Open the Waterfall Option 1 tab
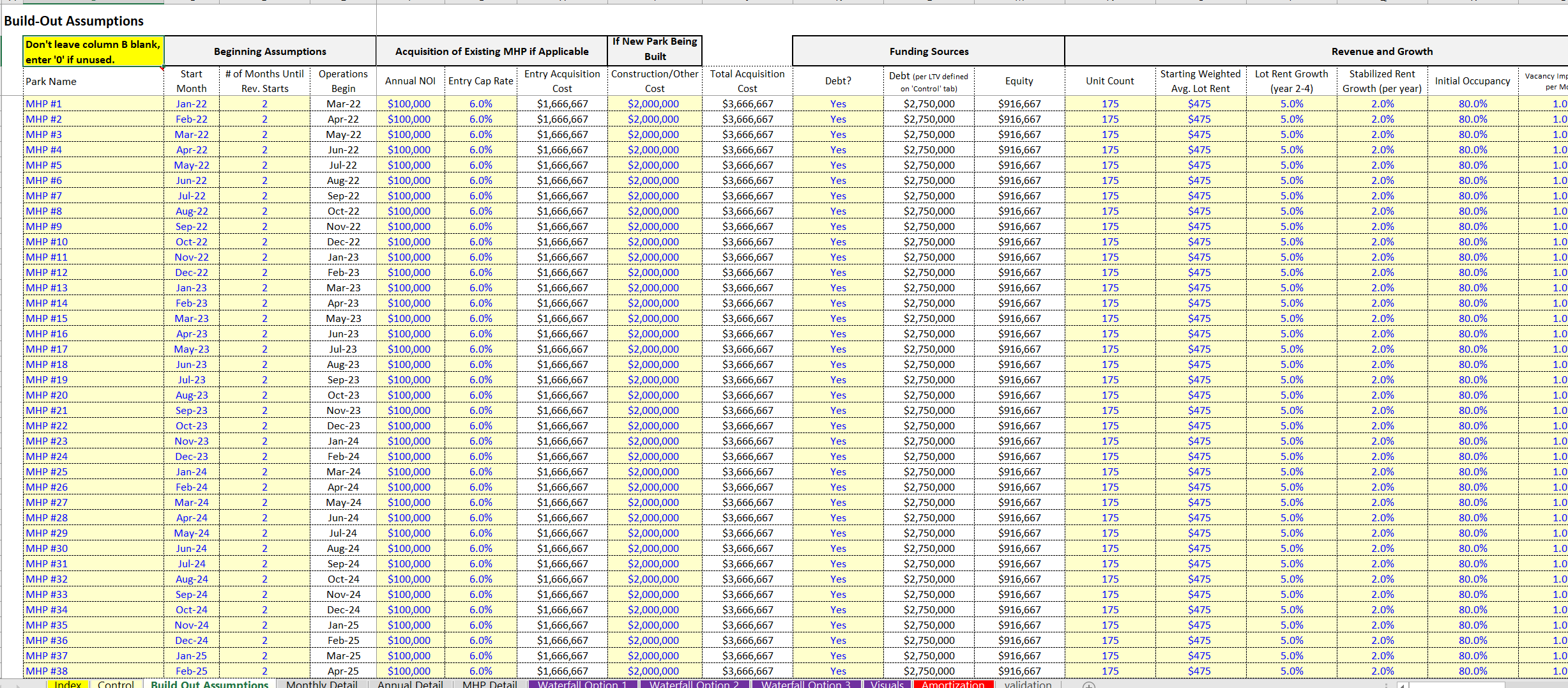Screen dimensions: 1568x688 tap(582, 684)
